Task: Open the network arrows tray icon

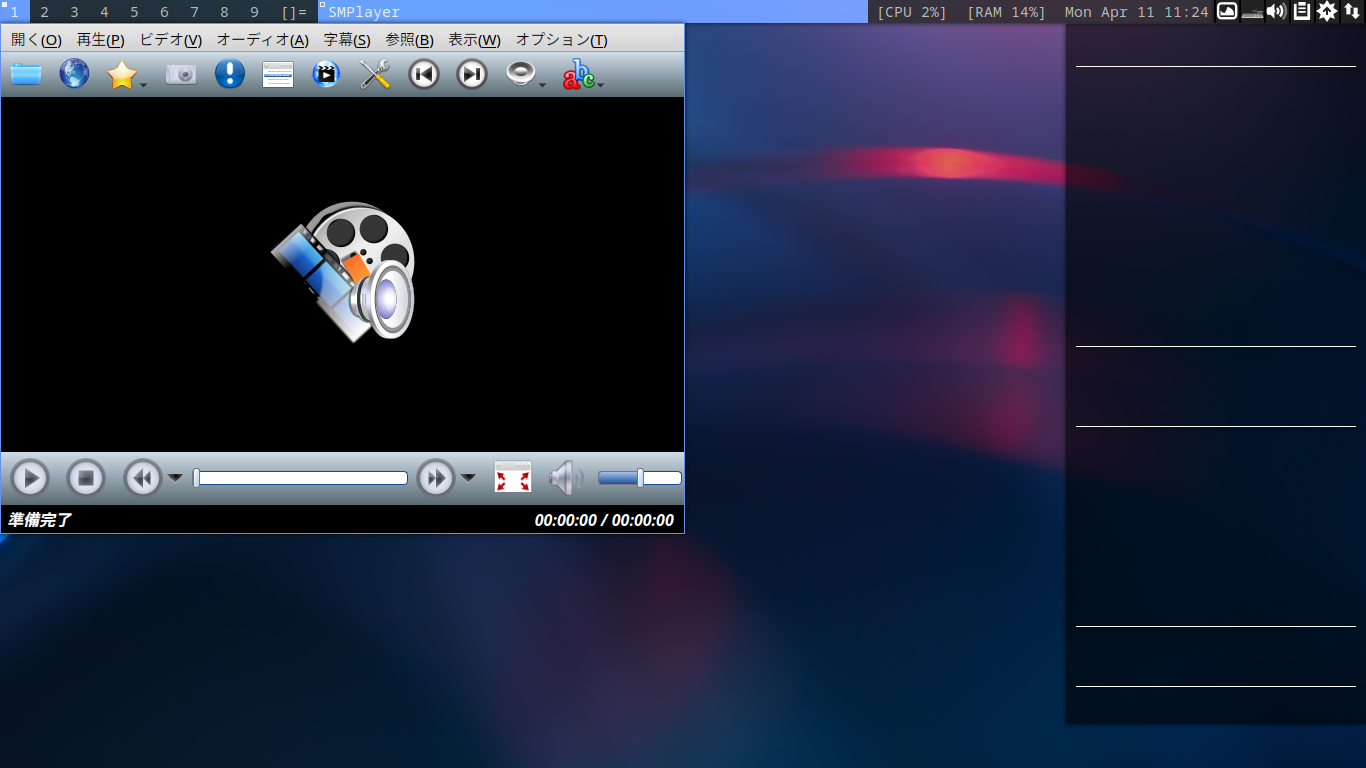Action: coord(1352,11)
